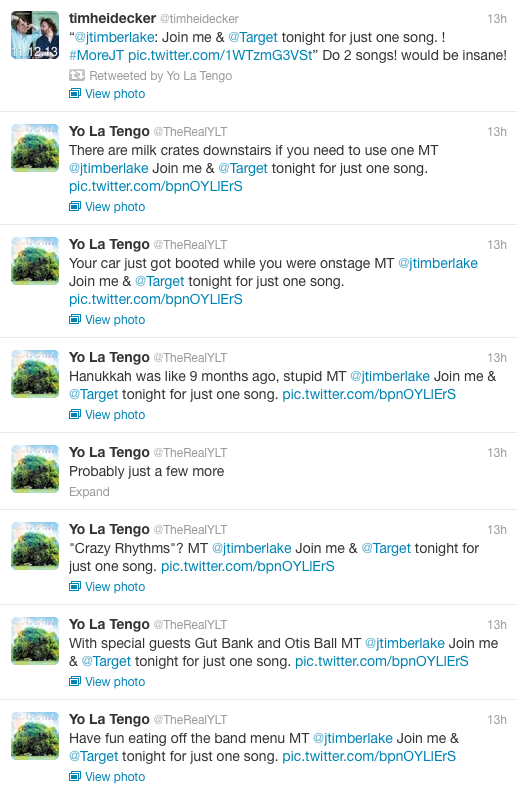Image resolution: width=517 pixels, height=790 pixels.
Task: Open the #MoreJT hashtag link
Action: tap(96, 55)
